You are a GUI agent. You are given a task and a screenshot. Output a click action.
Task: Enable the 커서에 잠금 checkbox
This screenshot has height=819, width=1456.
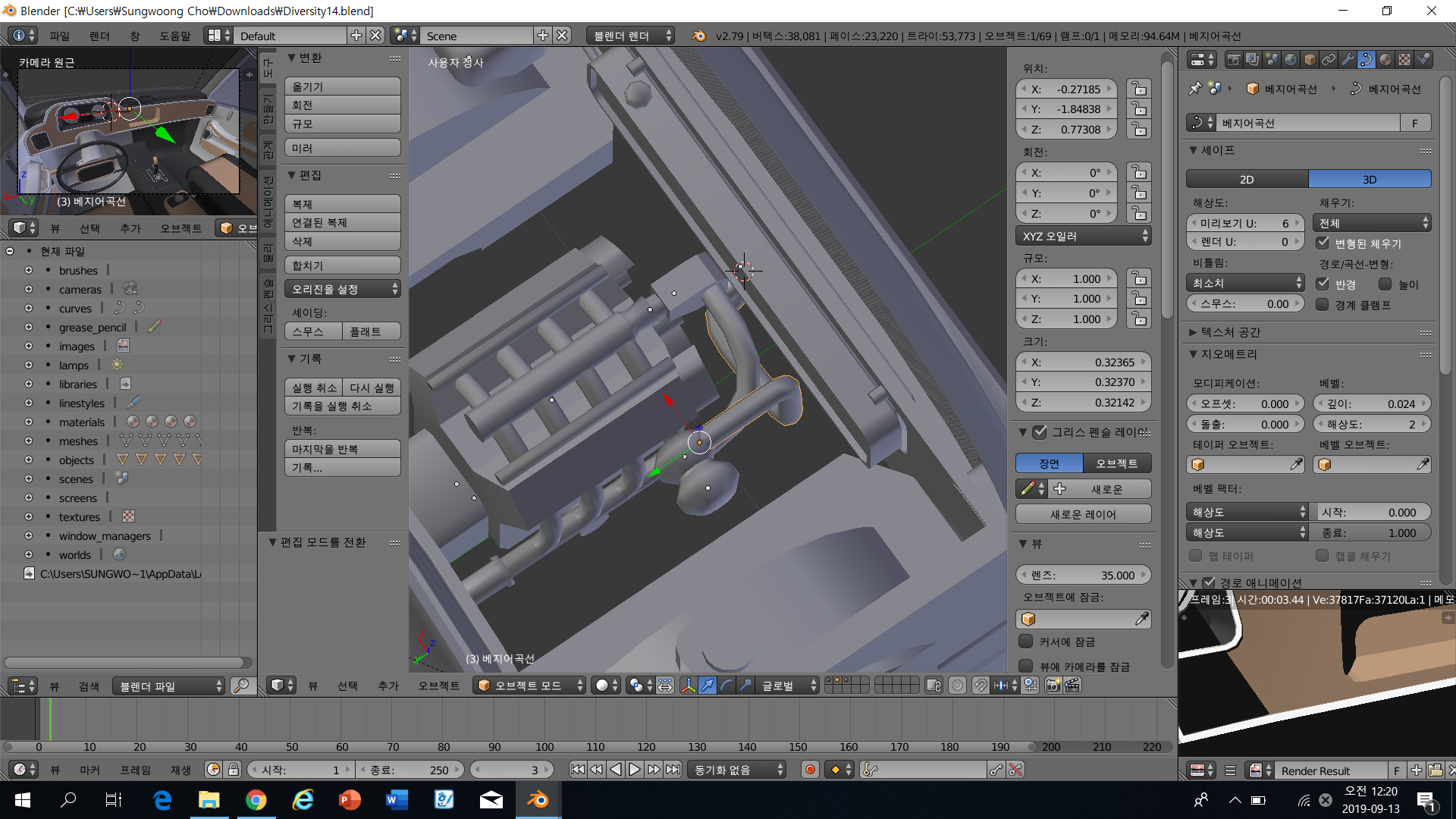click(1026, 642)
